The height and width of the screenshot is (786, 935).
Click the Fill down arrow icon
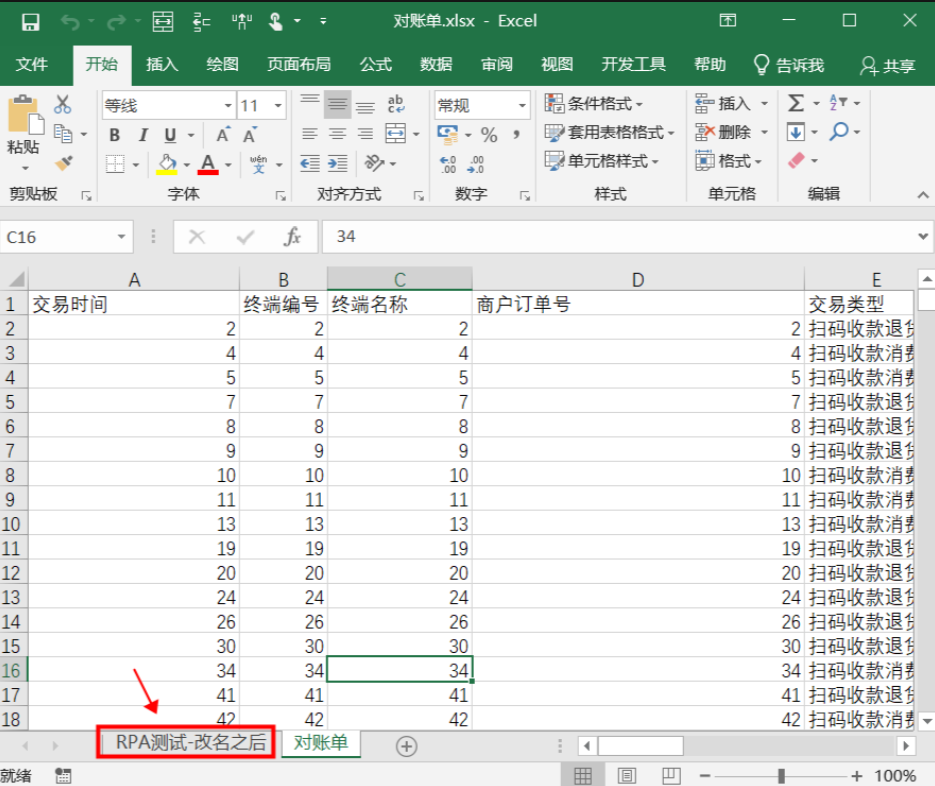(795, 132)
